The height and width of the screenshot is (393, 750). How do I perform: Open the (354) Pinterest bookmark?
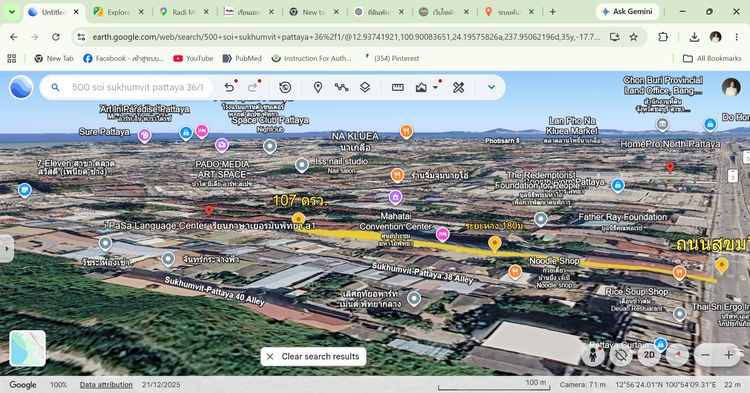391,58
